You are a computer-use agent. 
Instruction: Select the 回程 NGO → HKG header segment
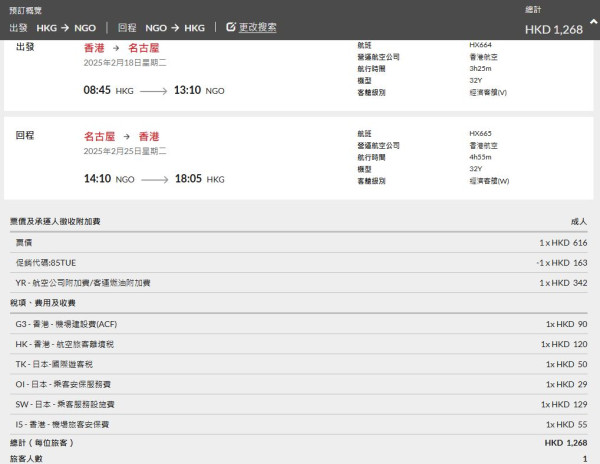click(163, 27)
